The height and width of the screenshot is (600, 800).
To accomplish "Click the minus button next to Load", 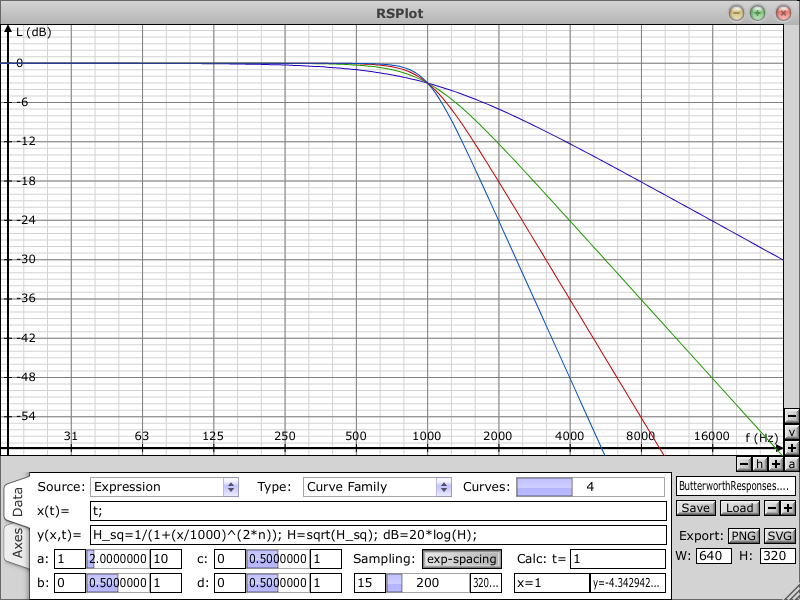I will pos(773,508).
